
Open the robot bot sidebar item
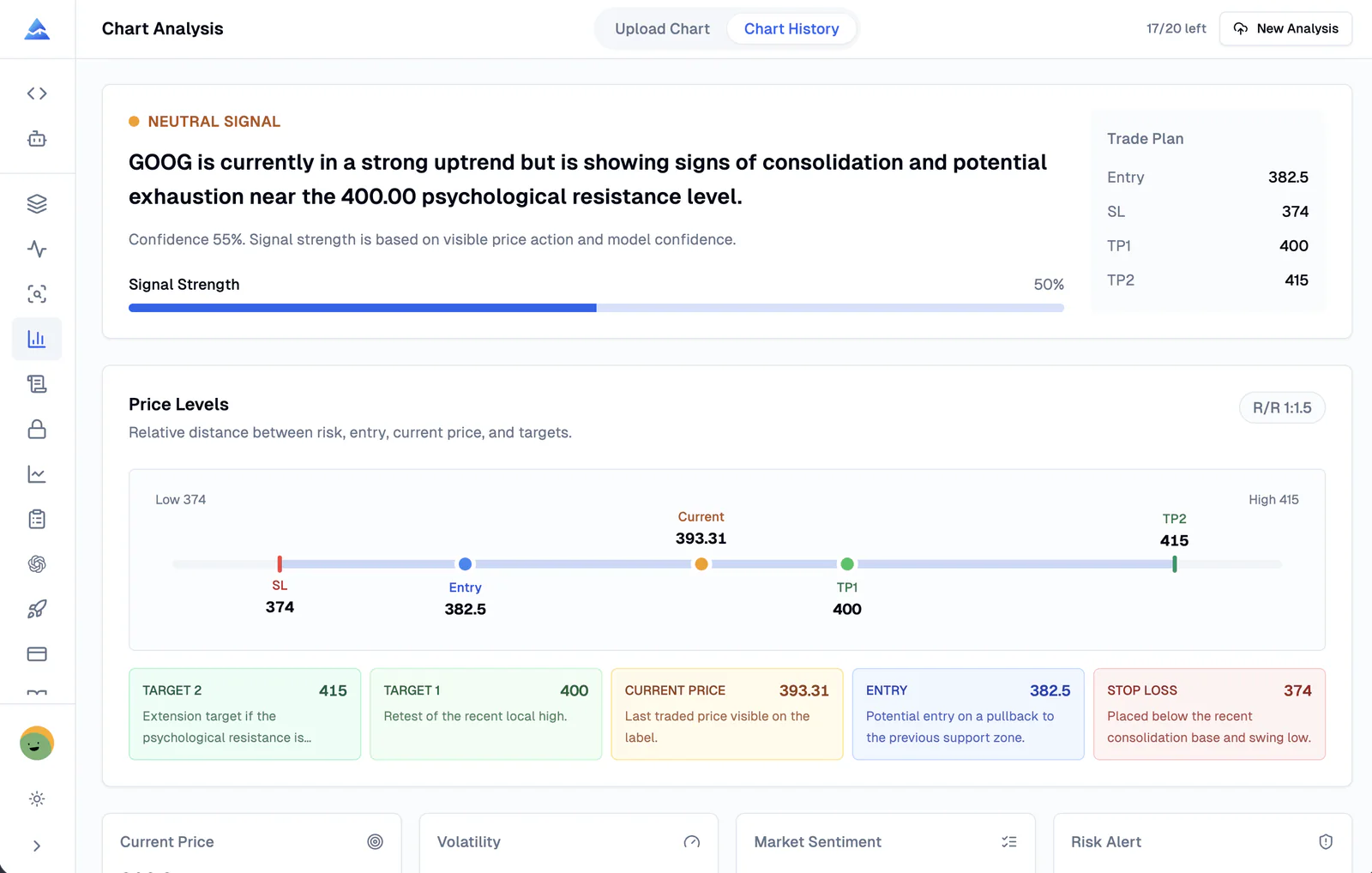(37, 139)
